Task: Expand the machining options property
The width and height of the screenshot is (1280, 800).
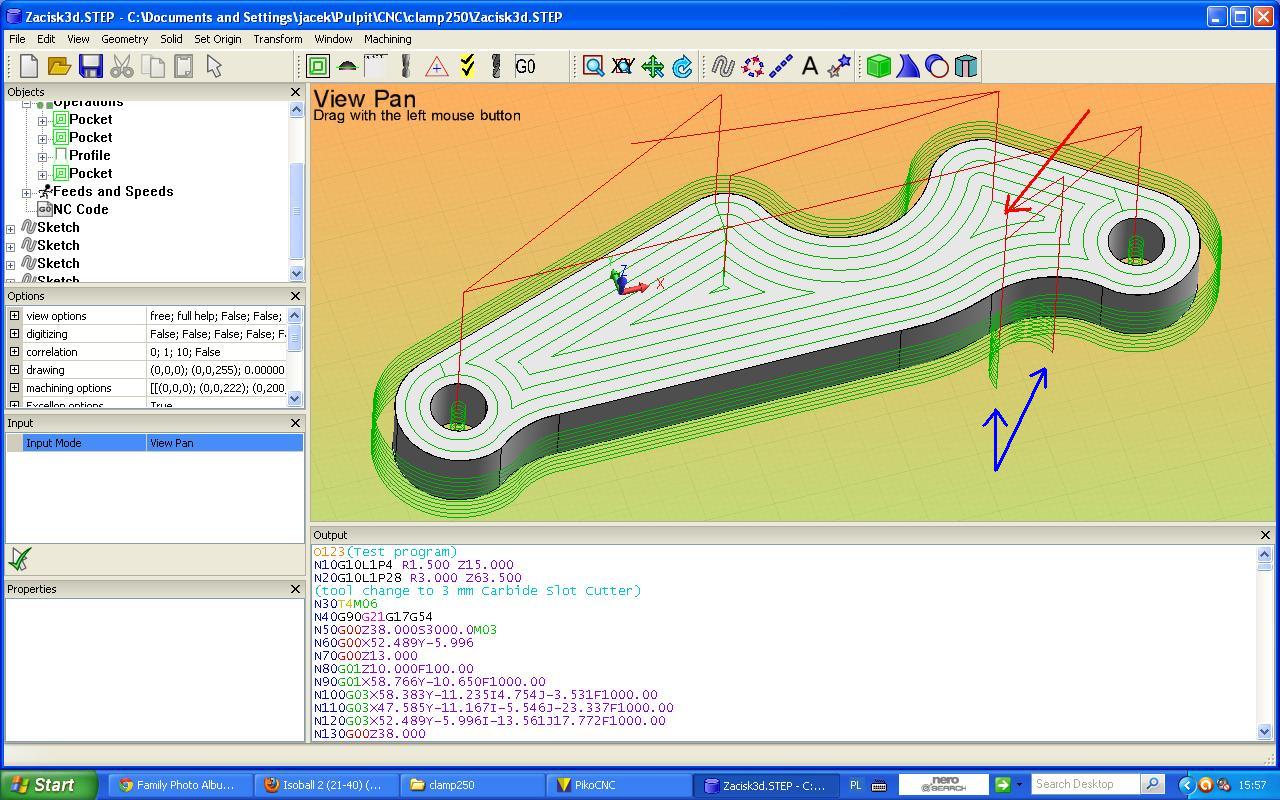Action: coord(14,388)
